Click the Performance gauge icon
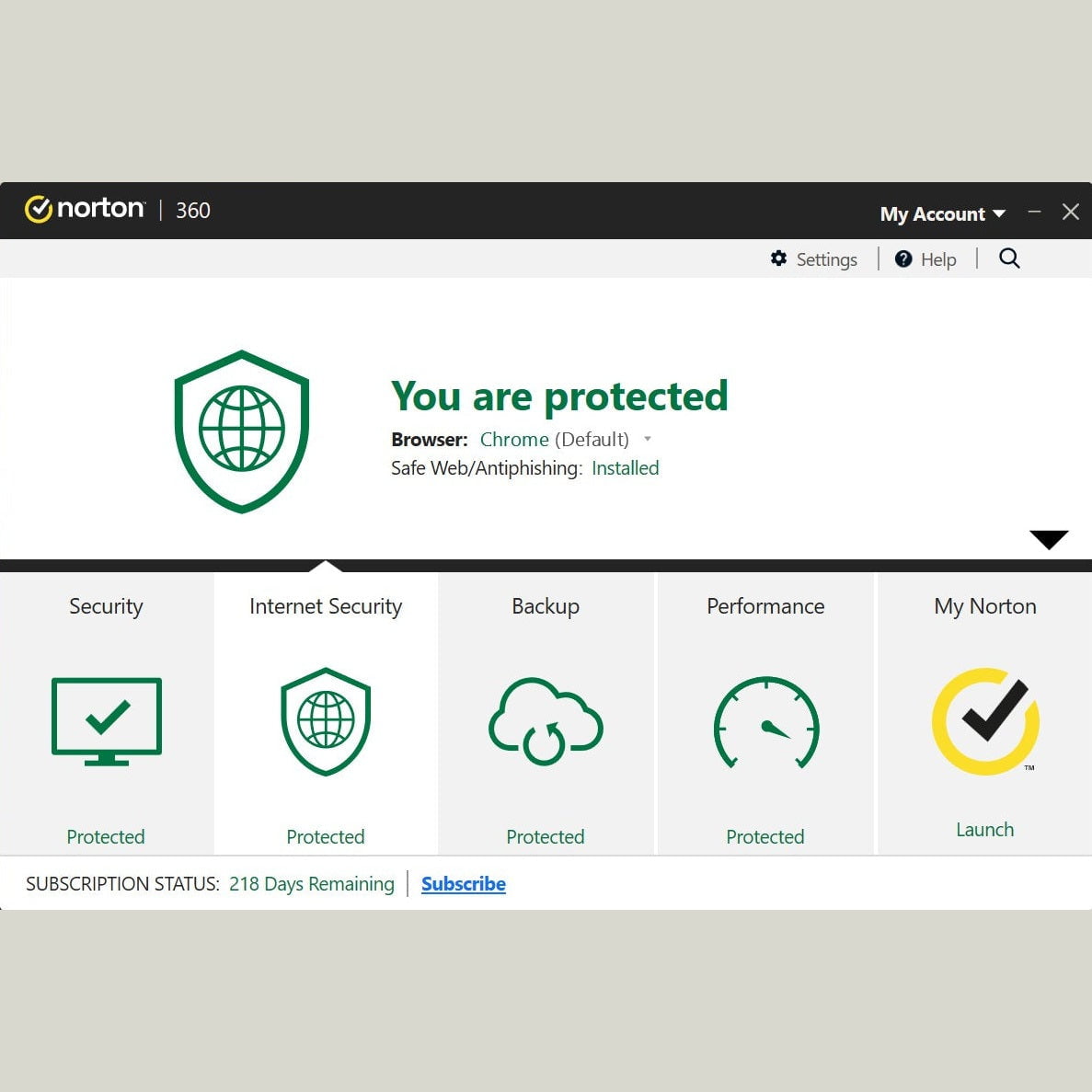1092x1092 pixels. point(765,727)
